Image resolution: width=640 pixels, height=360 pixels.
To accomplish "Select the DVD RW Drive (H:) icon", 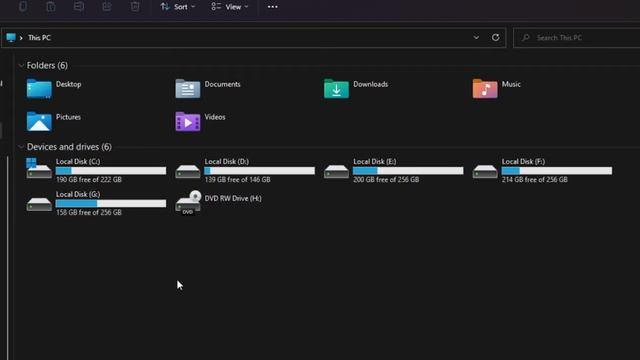I will click(x=188, y=202).
